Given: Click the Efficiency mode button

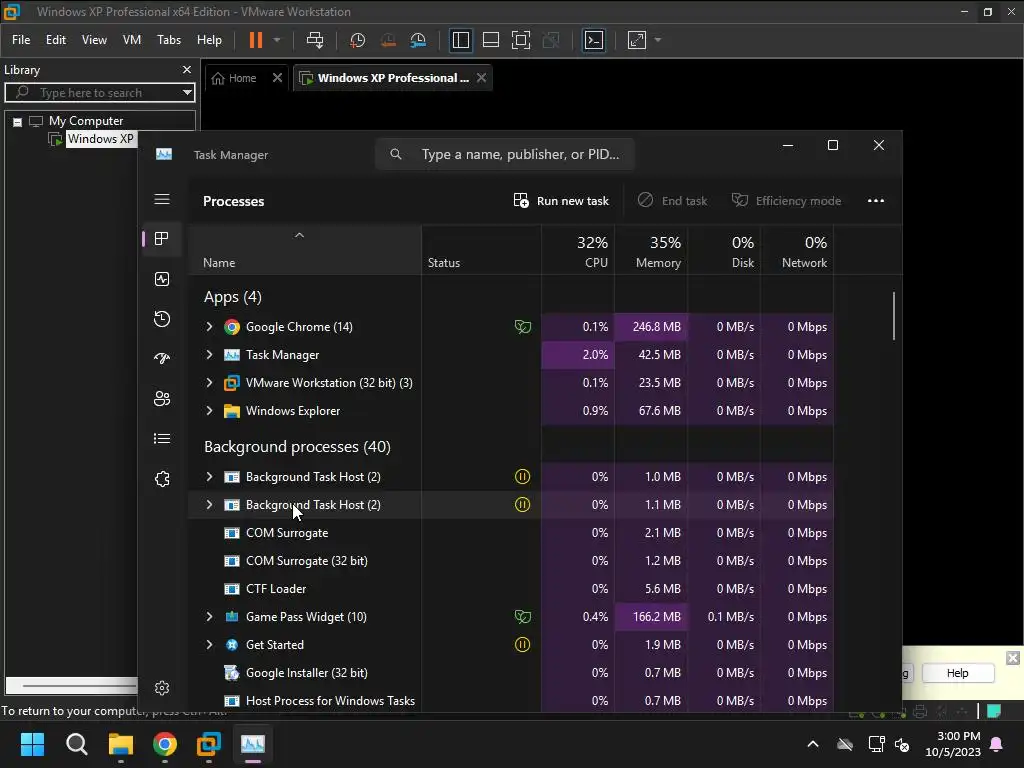Looking at the screenshot, I should (786, 200).
